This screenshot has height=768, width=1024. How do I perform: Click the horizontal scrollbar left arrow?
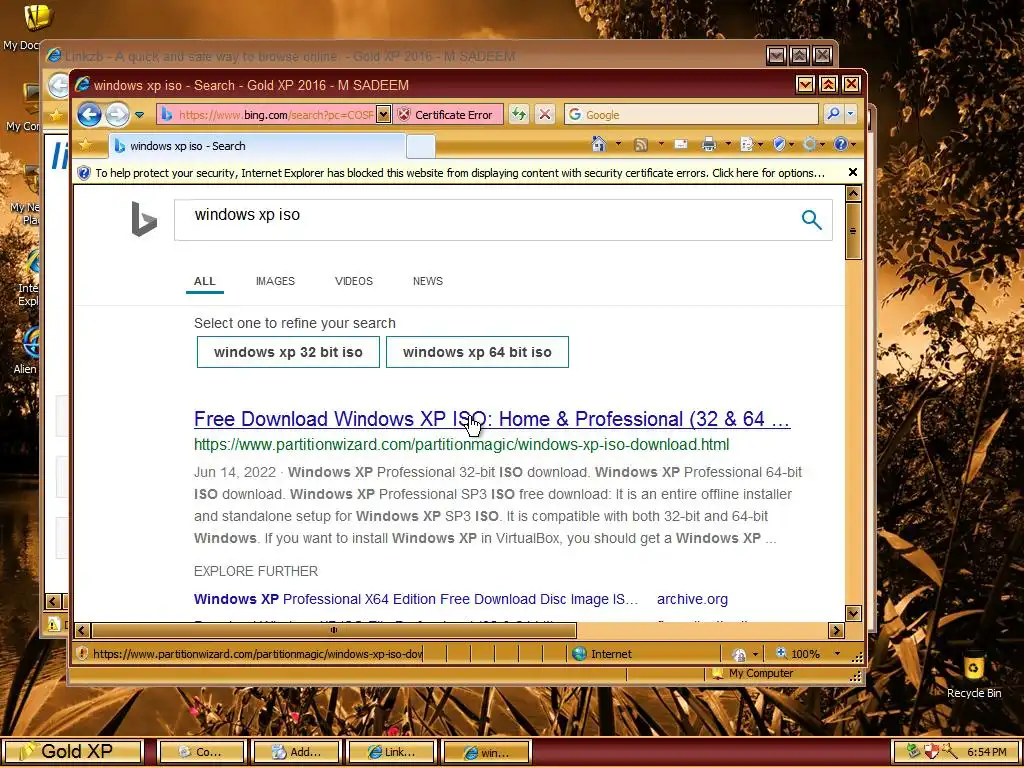tap(82, 630)
